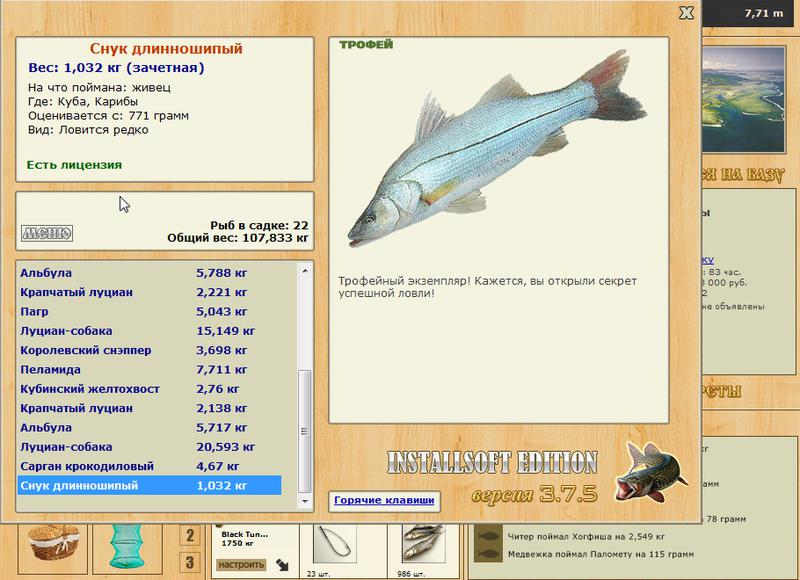Open the Меню button

pos(47,234)
